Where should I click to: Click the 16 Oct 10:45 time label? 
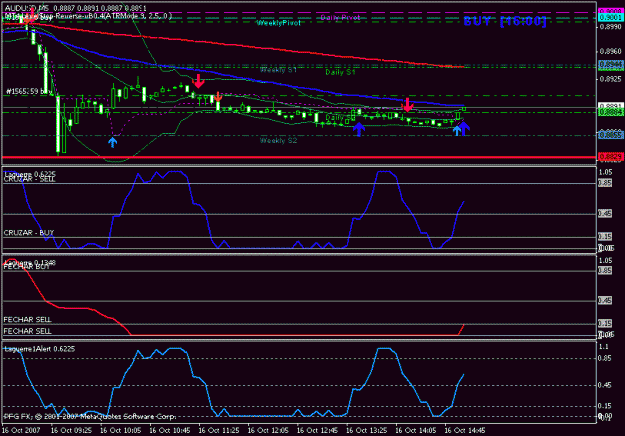click(x=170, y=430)
